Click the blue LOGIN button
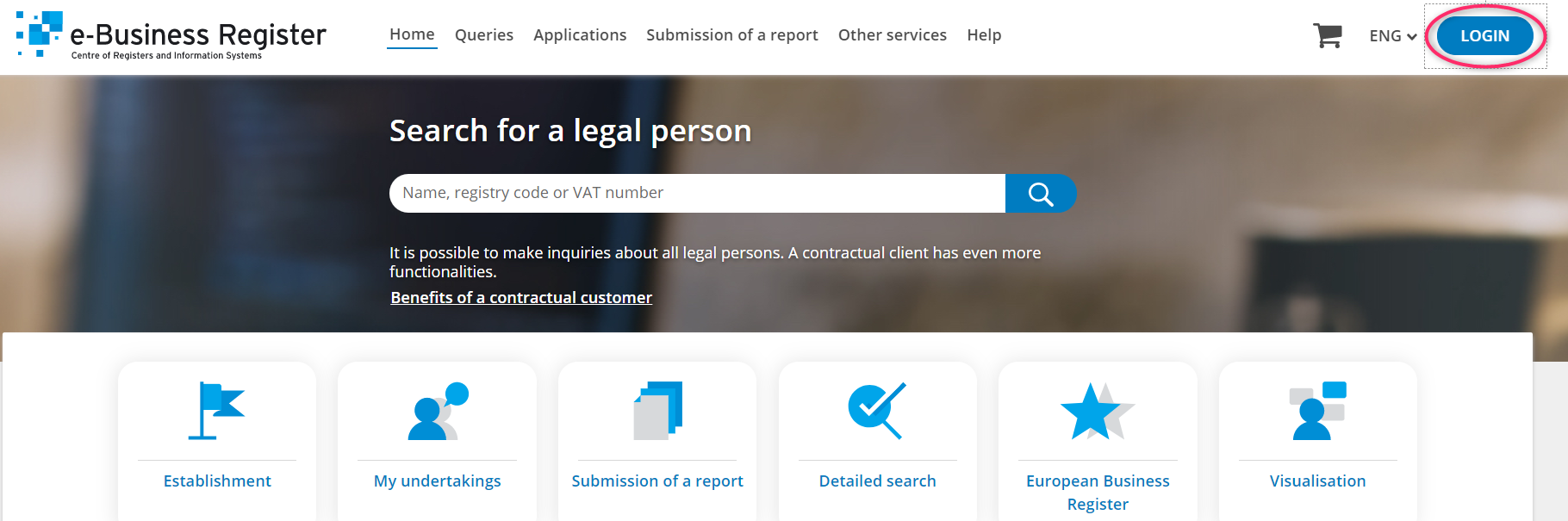The height and width of the screenshot is (521, 1568). [x=1485, y=36]
